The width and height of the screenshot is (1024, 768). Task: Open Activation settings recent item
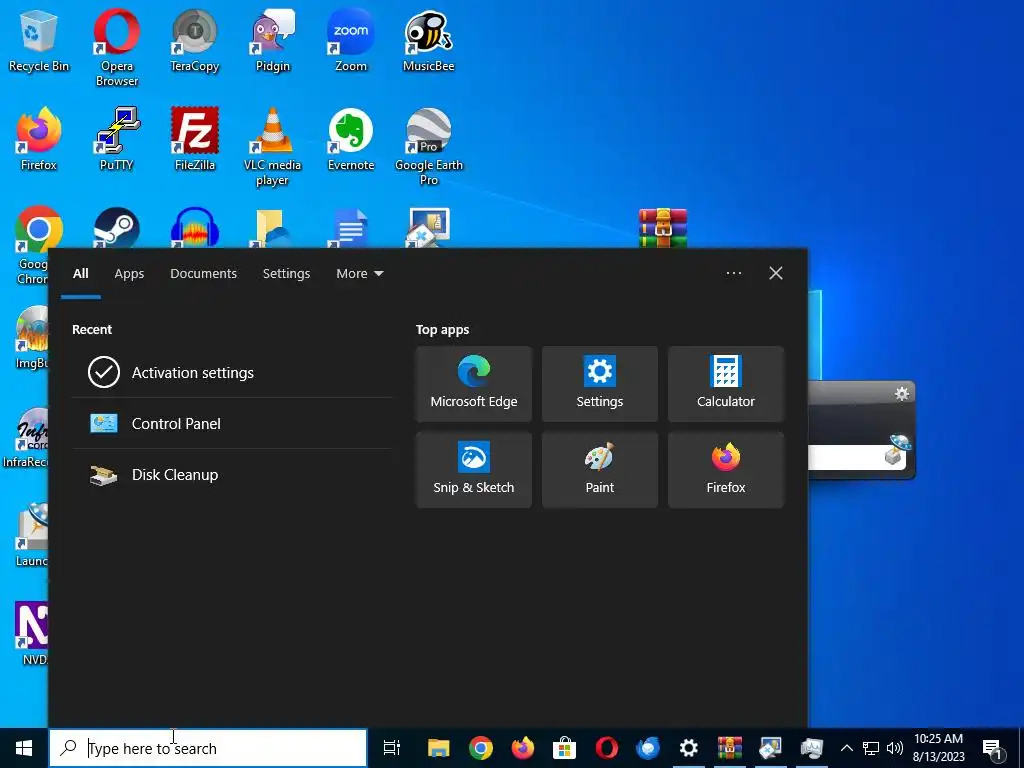pyautogui.click(x=232, y=373)
